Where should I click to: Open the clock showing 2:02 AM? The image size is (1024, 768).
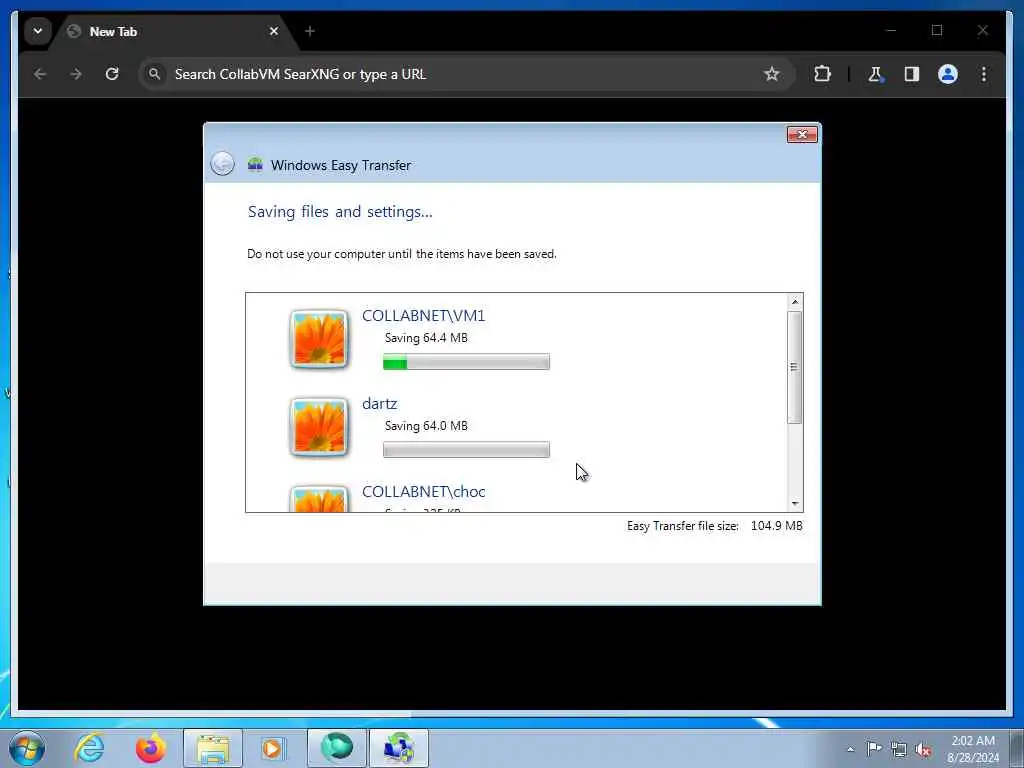(973, 749)
